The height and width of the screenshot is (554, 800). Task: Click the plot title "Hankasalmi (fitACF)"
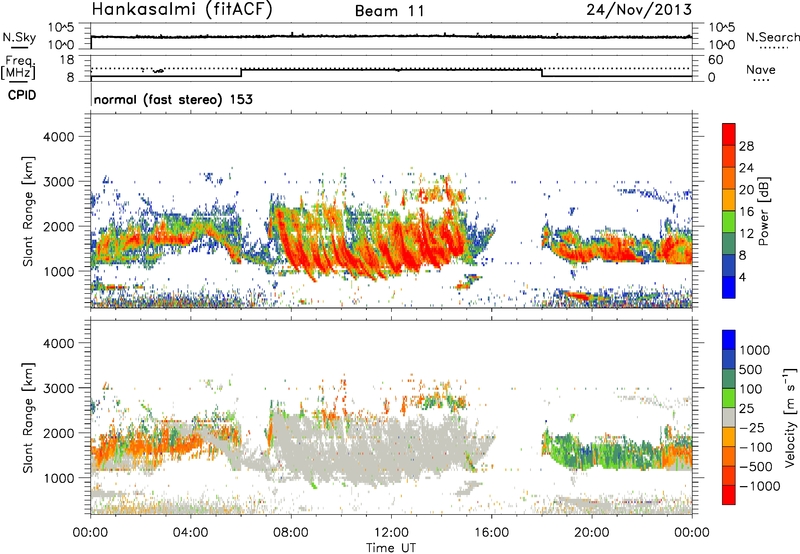tap(182, 9)
